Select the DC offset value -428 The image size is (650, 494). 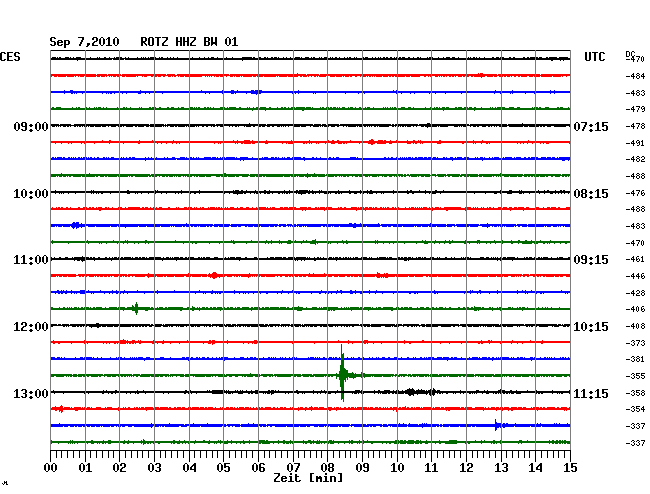click(x=635, y=293)
